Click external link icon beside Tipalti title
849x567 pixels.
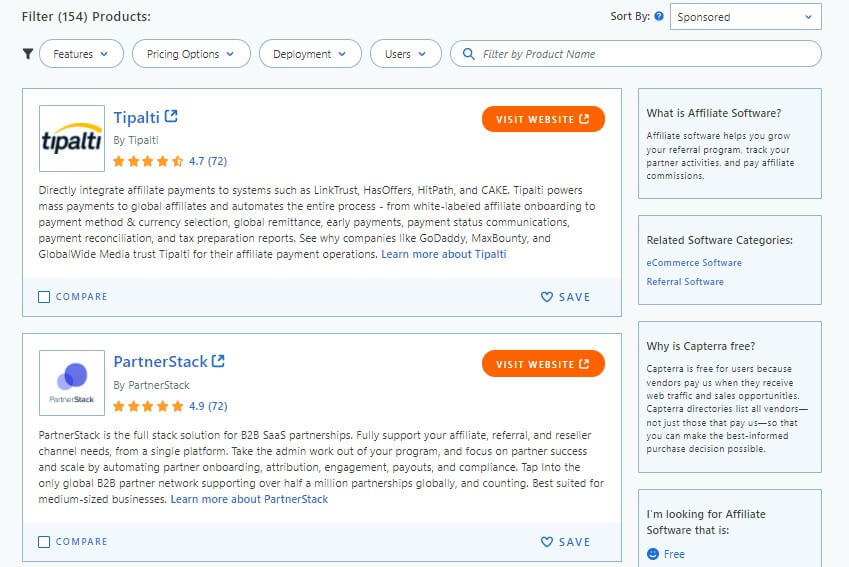pyautogui.click(x=171, y=117)
